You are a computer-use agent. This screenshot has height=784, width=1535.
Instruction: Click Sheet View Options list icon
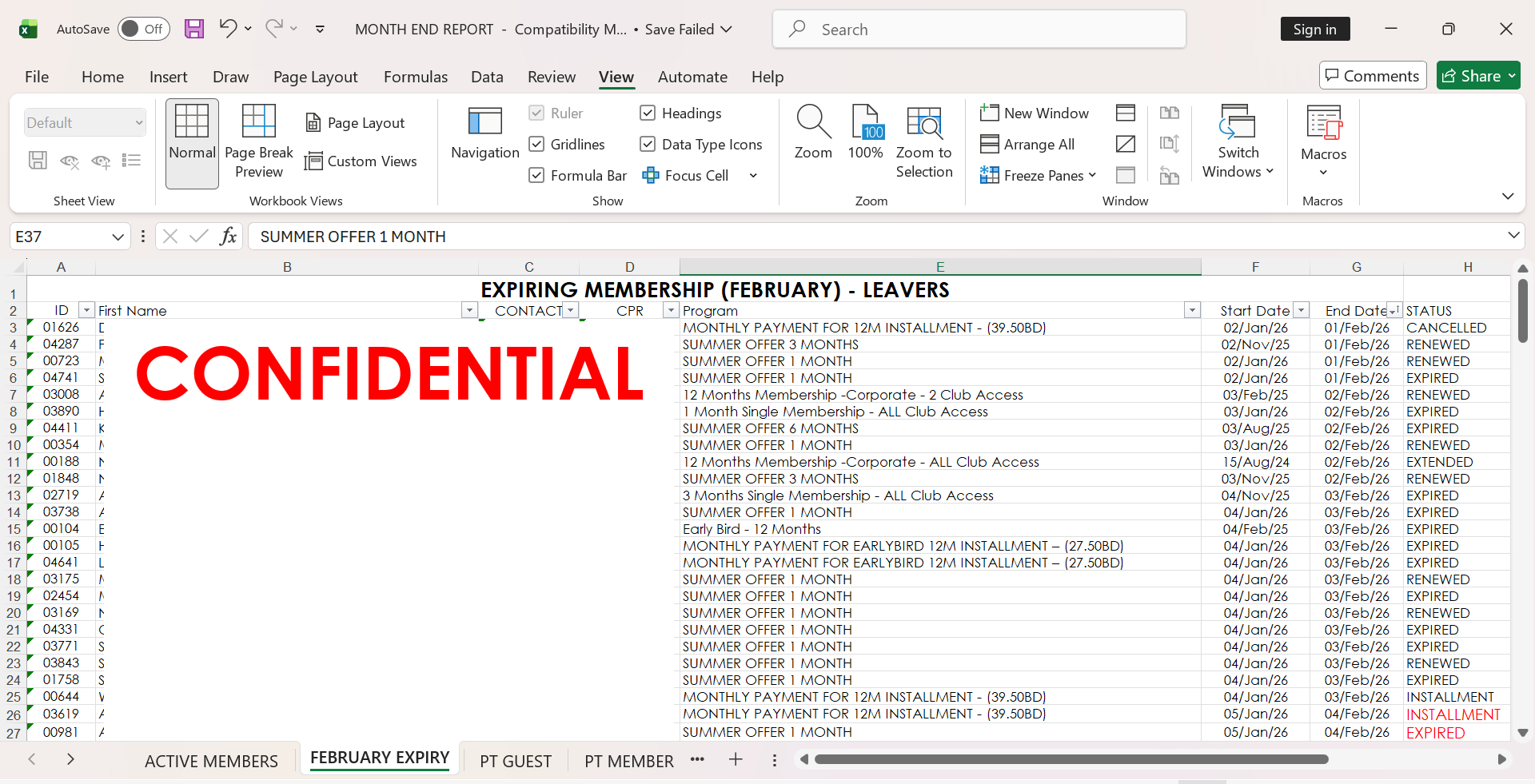click(x=132, y=161)
